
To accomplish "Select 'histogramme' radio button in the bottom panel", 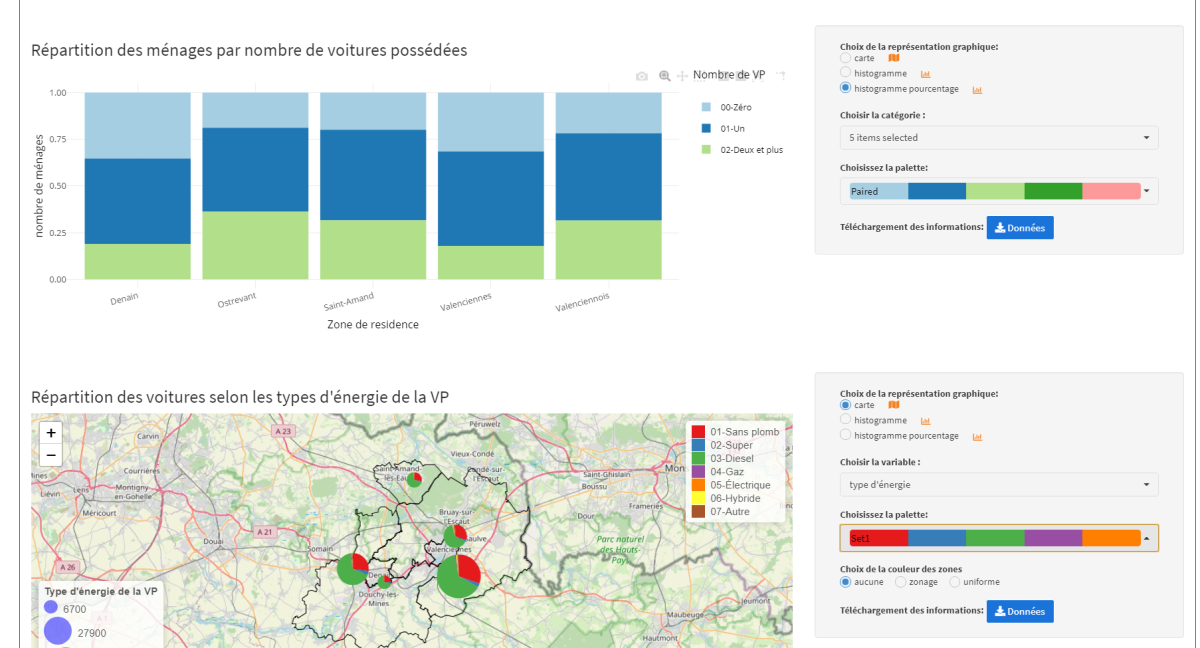I will point(846,421).
